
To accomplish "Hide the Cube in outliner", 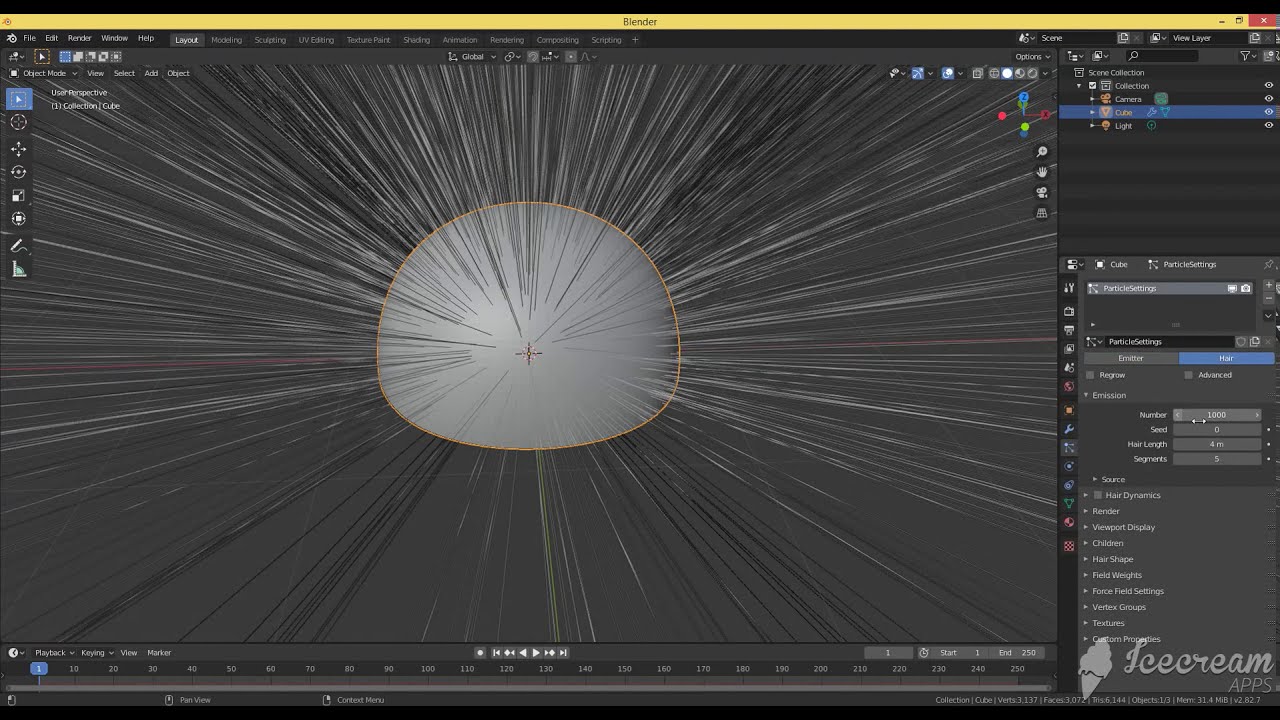I will [x=1269, y=112].
